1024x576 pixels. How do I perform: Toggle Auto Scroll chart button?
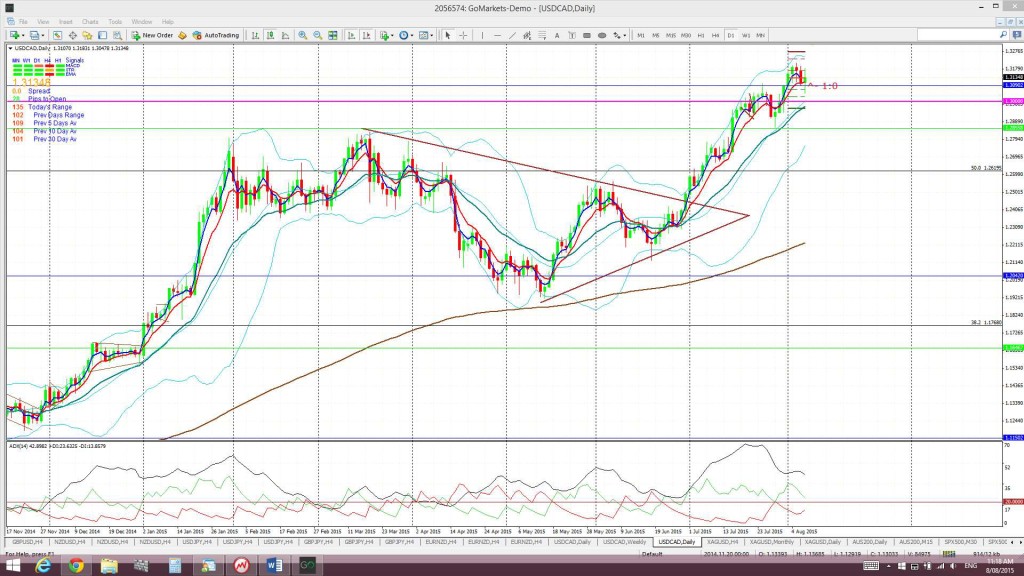coord(351,35)
